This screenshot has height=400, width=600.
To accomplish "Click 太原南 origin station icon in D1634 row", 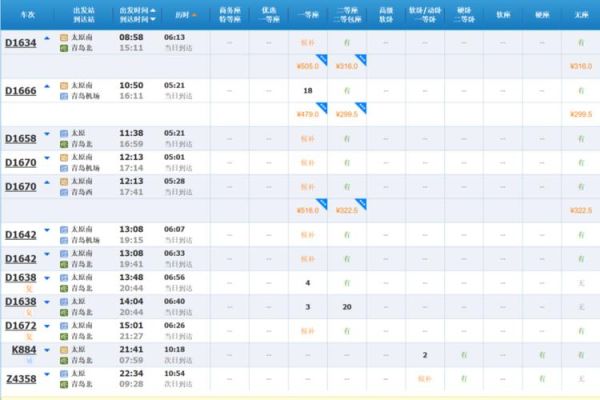I will (x=64, y=38).
